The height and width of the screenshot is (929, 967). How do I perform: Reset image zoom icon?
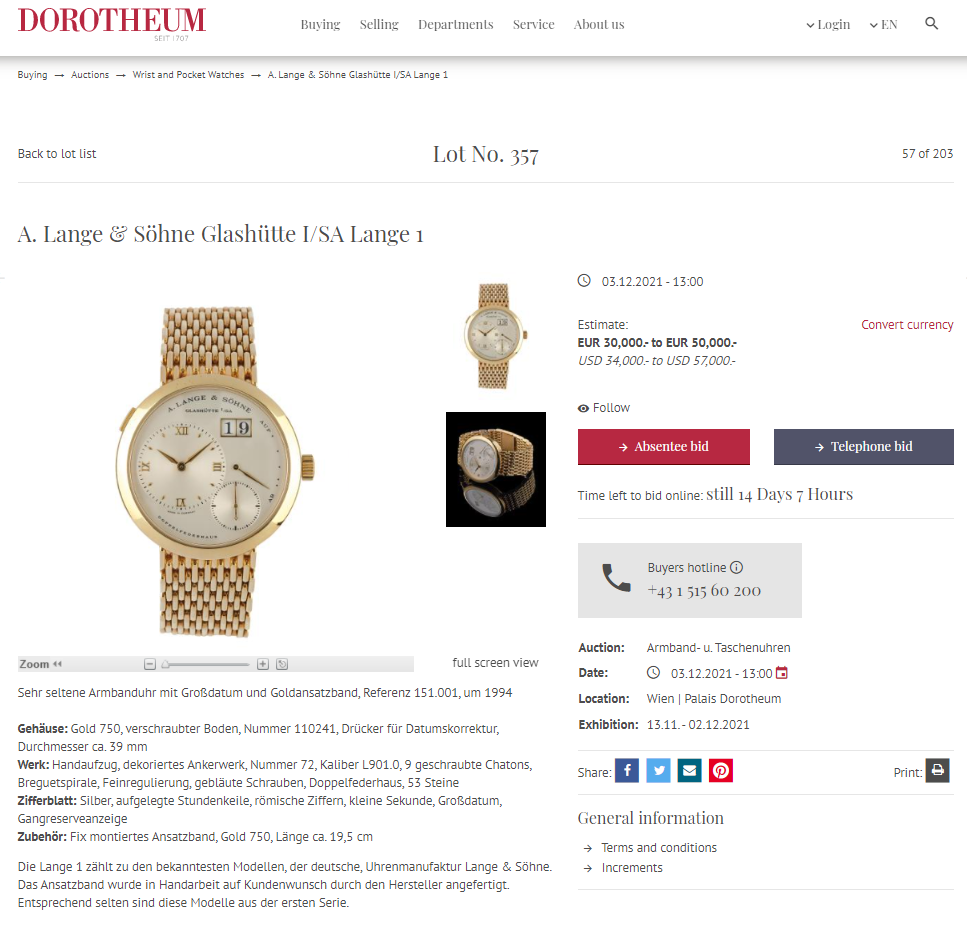[282, 664]
